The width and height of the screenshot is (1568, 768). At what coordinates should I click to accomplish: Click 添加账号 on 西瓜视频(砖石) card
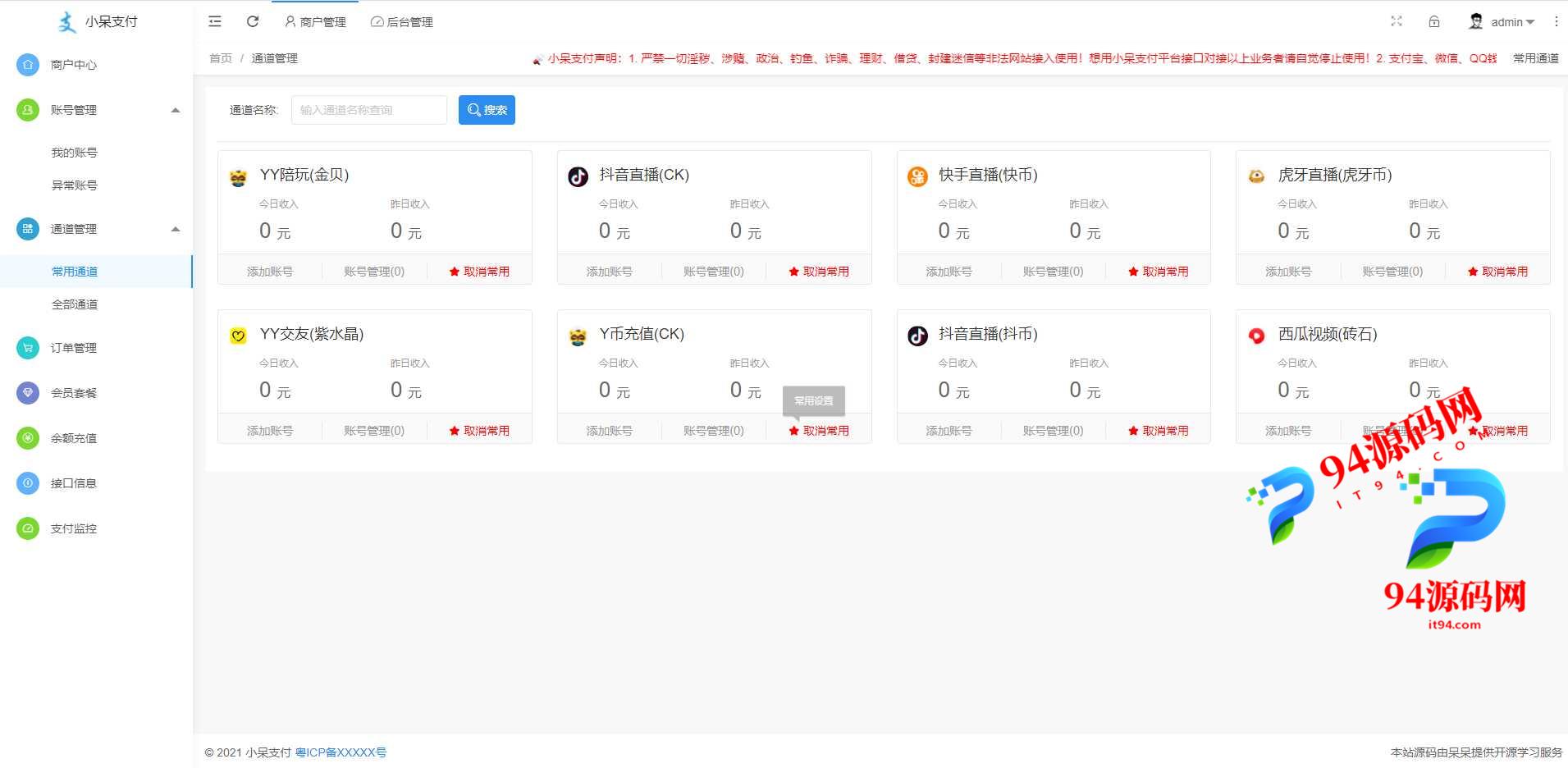point(1288,431)
